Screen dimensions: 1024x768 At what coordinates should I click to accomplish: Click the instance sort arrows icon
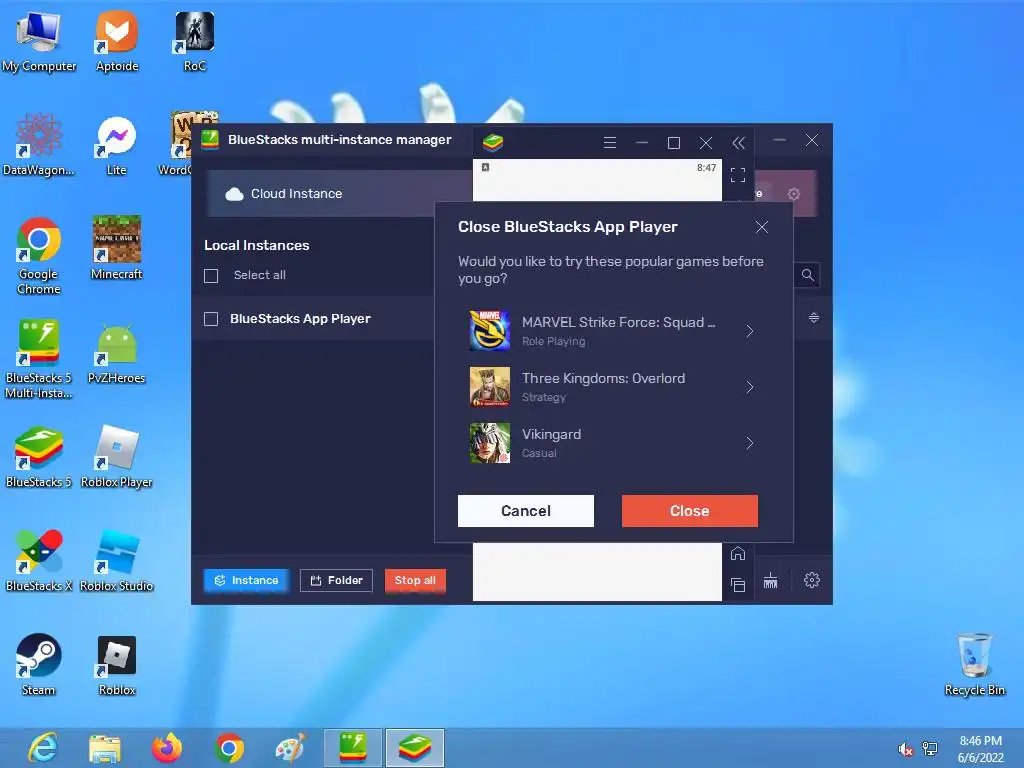(x=814, y=318)
